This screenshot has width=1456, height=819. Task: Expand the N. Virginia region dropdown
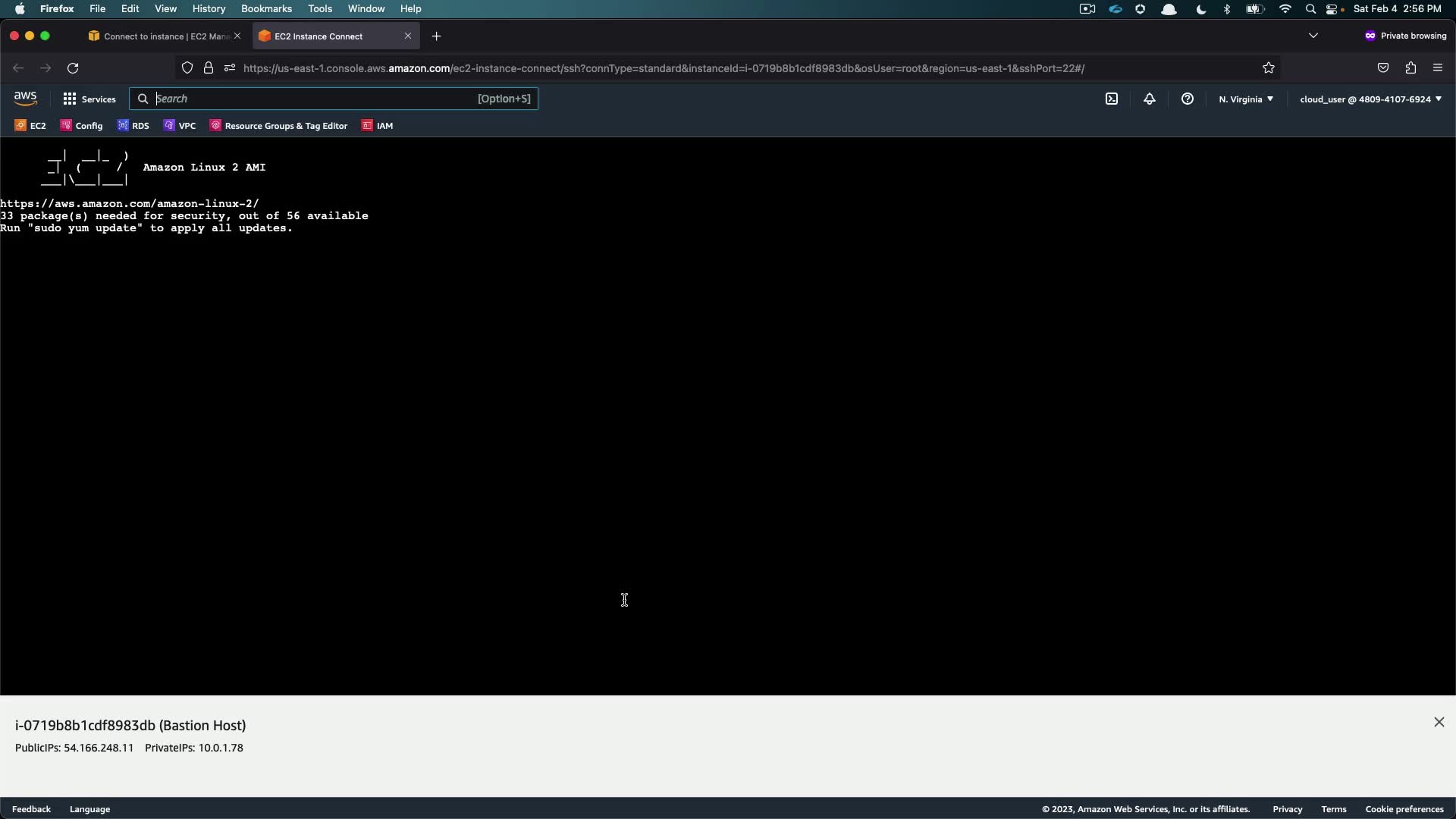click(x=1246, y=99)
